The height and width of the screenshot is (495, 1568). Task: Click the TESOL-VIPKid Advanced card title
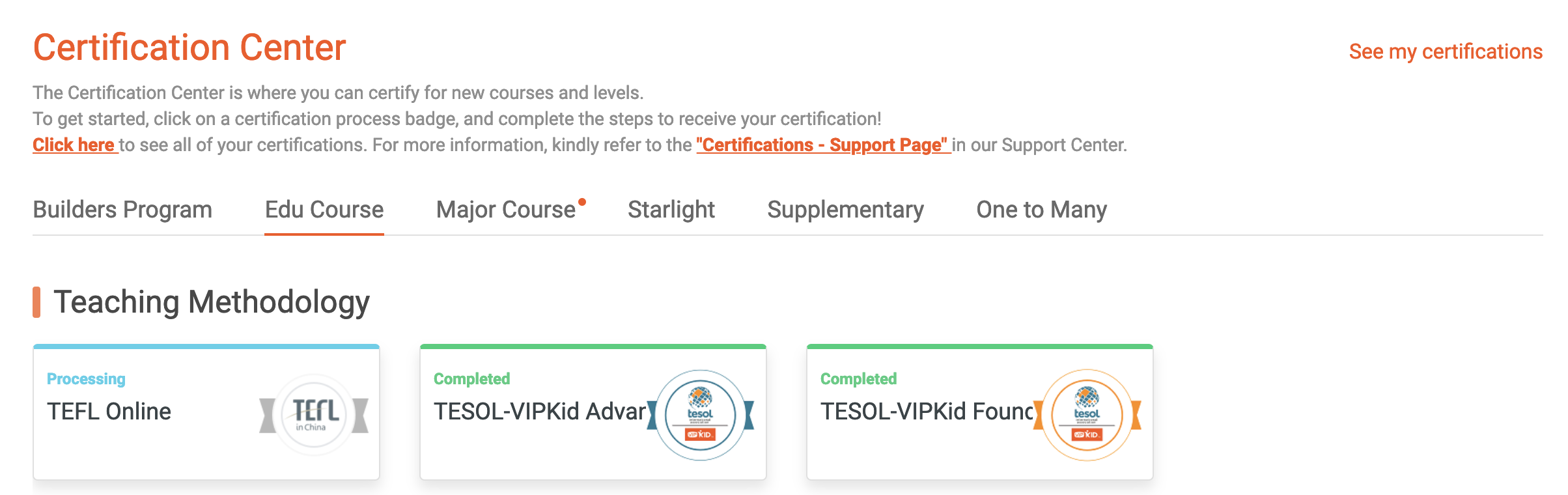[x=540, y=412]
